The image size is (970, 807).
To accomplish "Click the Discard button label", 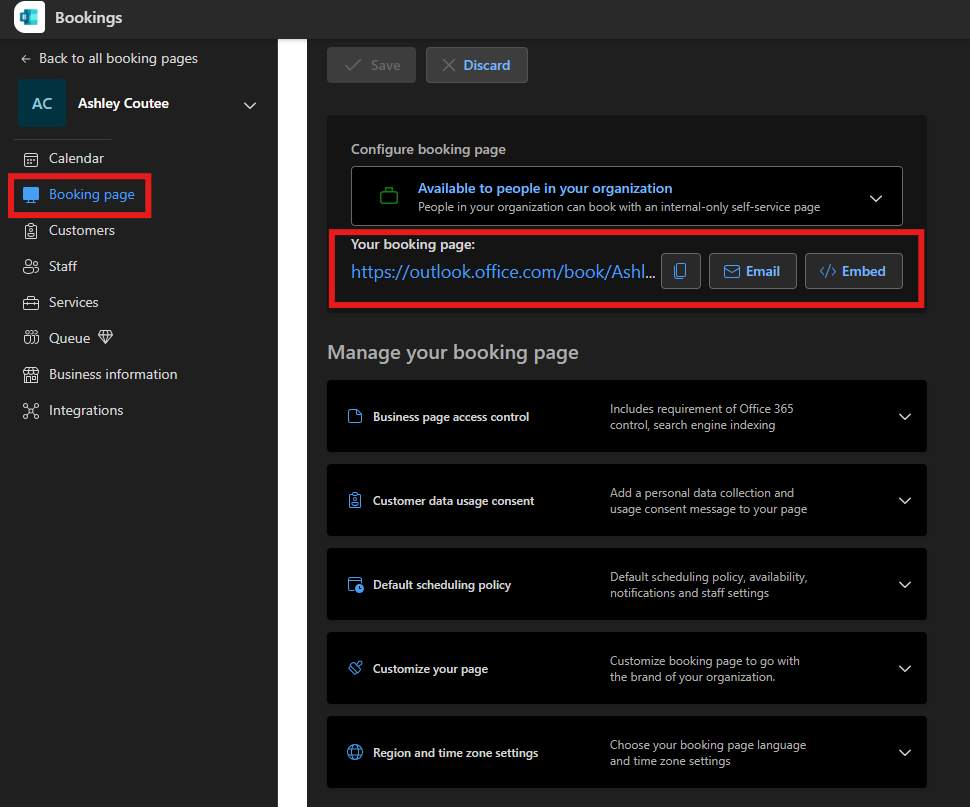I will [x=487, y=65].
